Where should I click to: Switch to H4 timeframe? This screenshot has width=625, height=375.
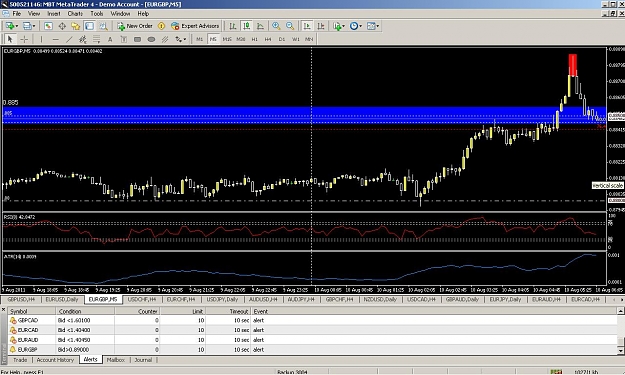[268, 39]
